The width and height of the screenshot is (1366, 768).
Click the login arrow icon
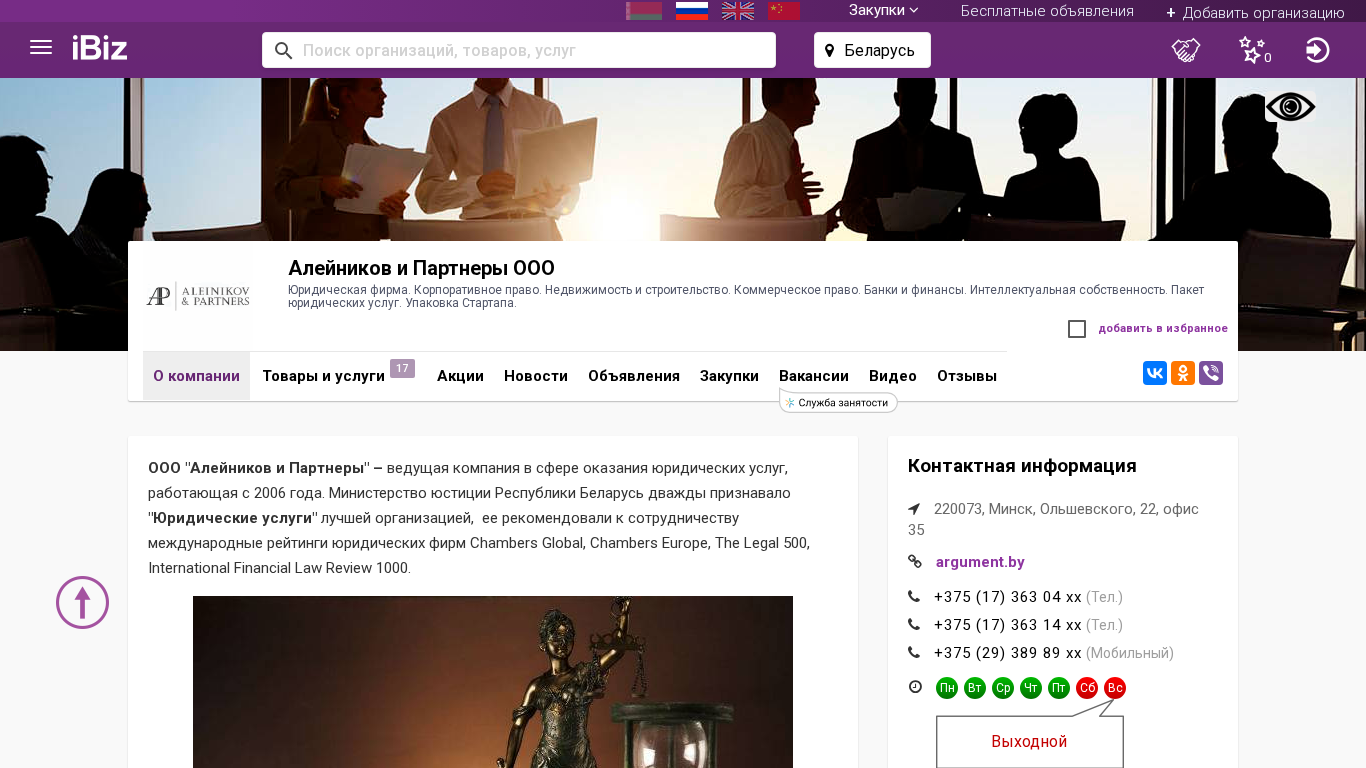1318,50
